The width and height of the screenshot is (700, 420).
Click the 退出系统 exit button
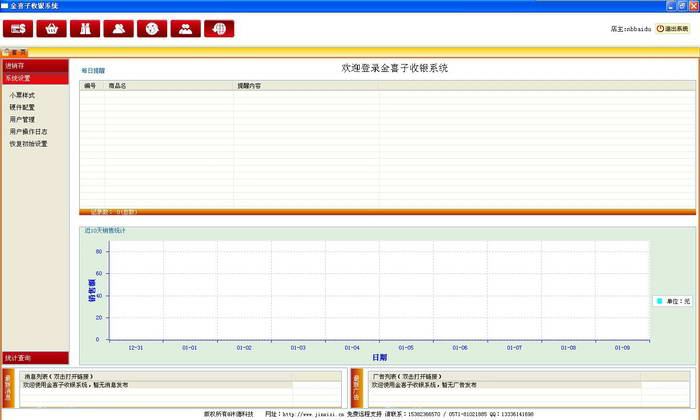pos(672,29)
